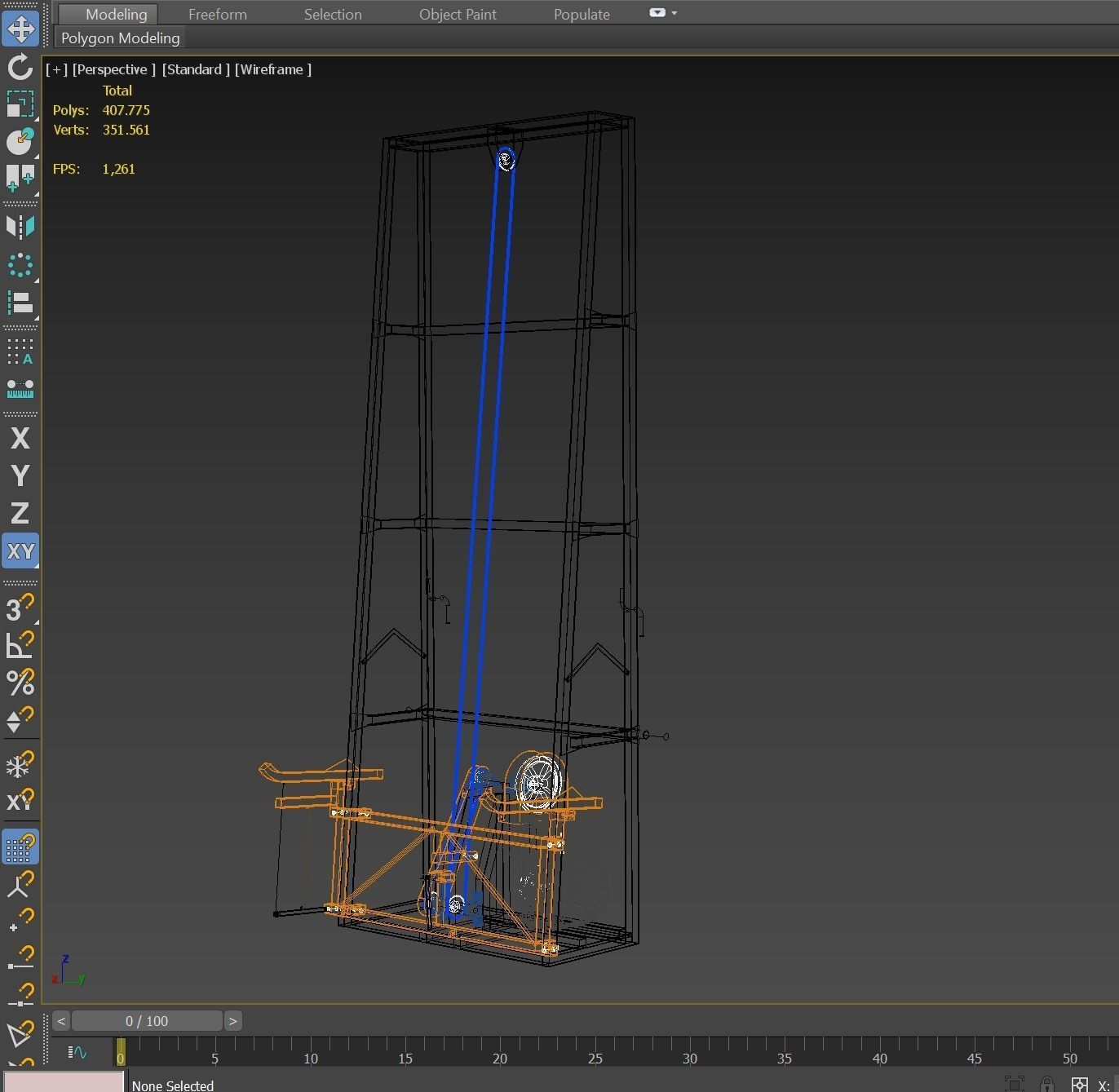Expand the Polygon Modeling panel

[x=120, y=38]
